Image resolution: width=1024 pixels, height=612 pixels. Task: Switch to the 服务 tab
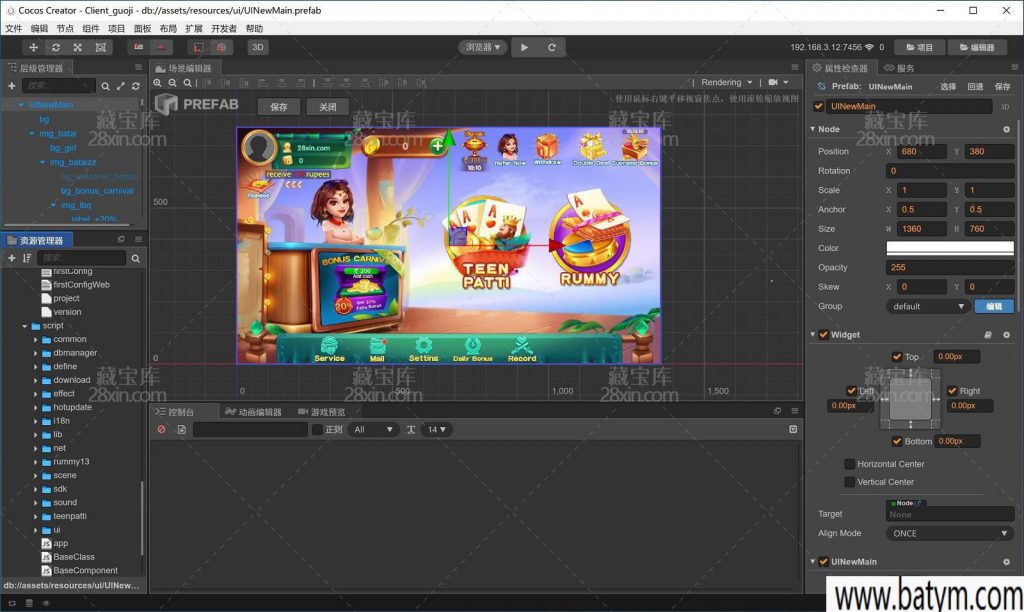click(899, 68)
